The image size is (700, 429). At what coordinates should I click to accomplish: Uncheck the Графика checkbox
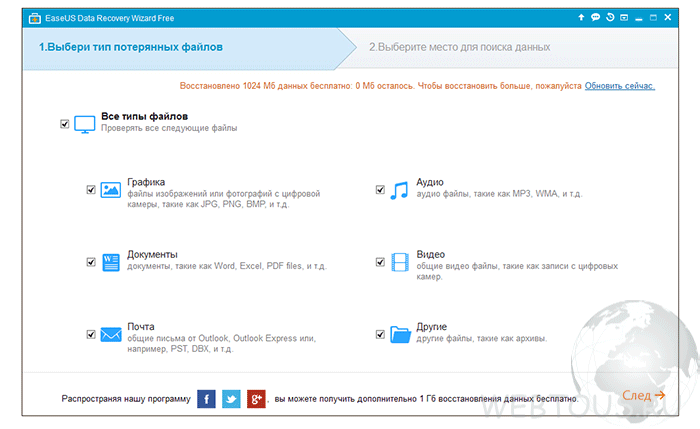click(91, 190)
